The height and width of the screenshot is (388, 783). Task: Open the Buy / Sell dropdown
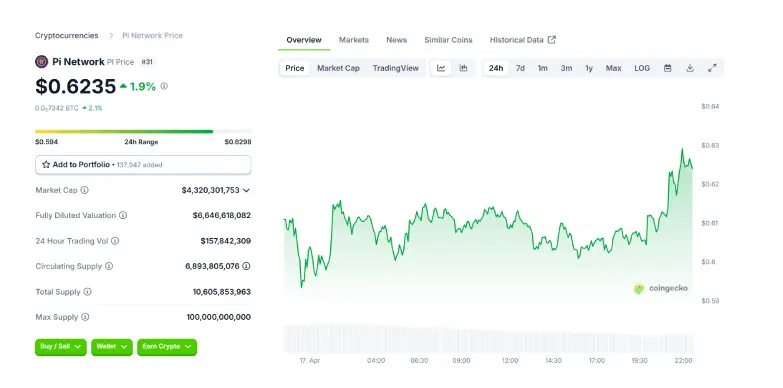60,347
